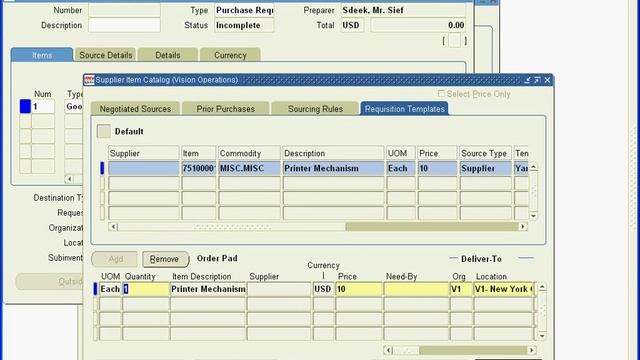
Task: Click the disabled Add button
Action: [115, 259]
